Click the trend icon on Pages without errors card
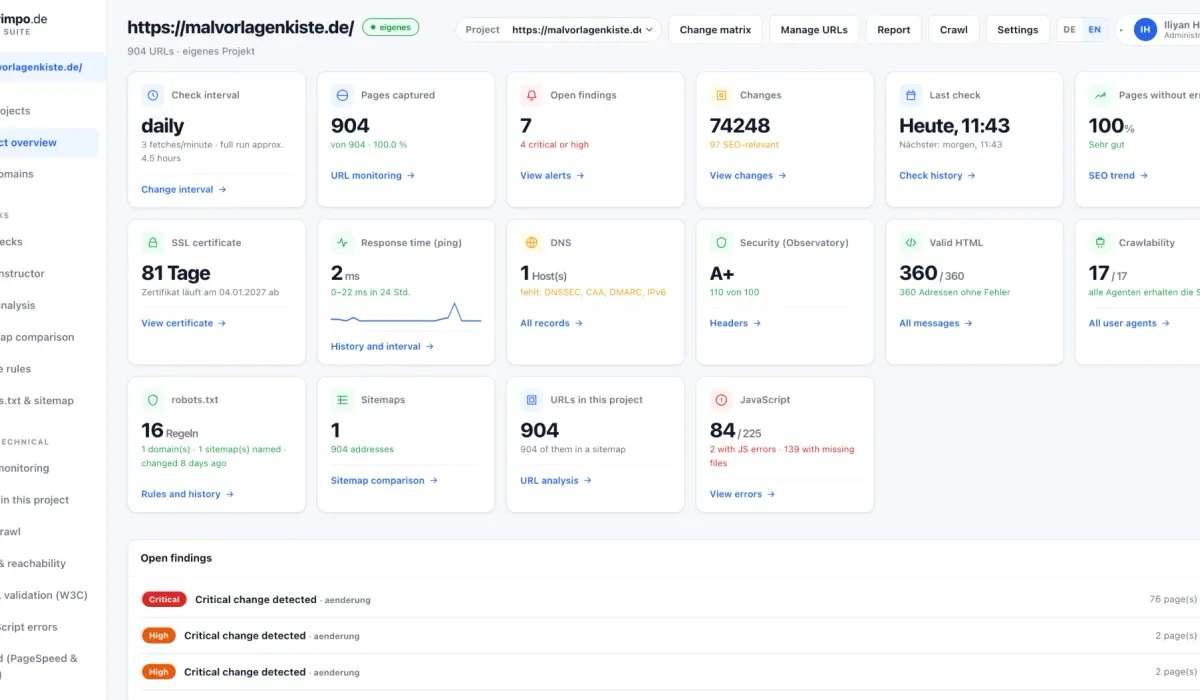1200x700 pixels. tap(1100, 95)
